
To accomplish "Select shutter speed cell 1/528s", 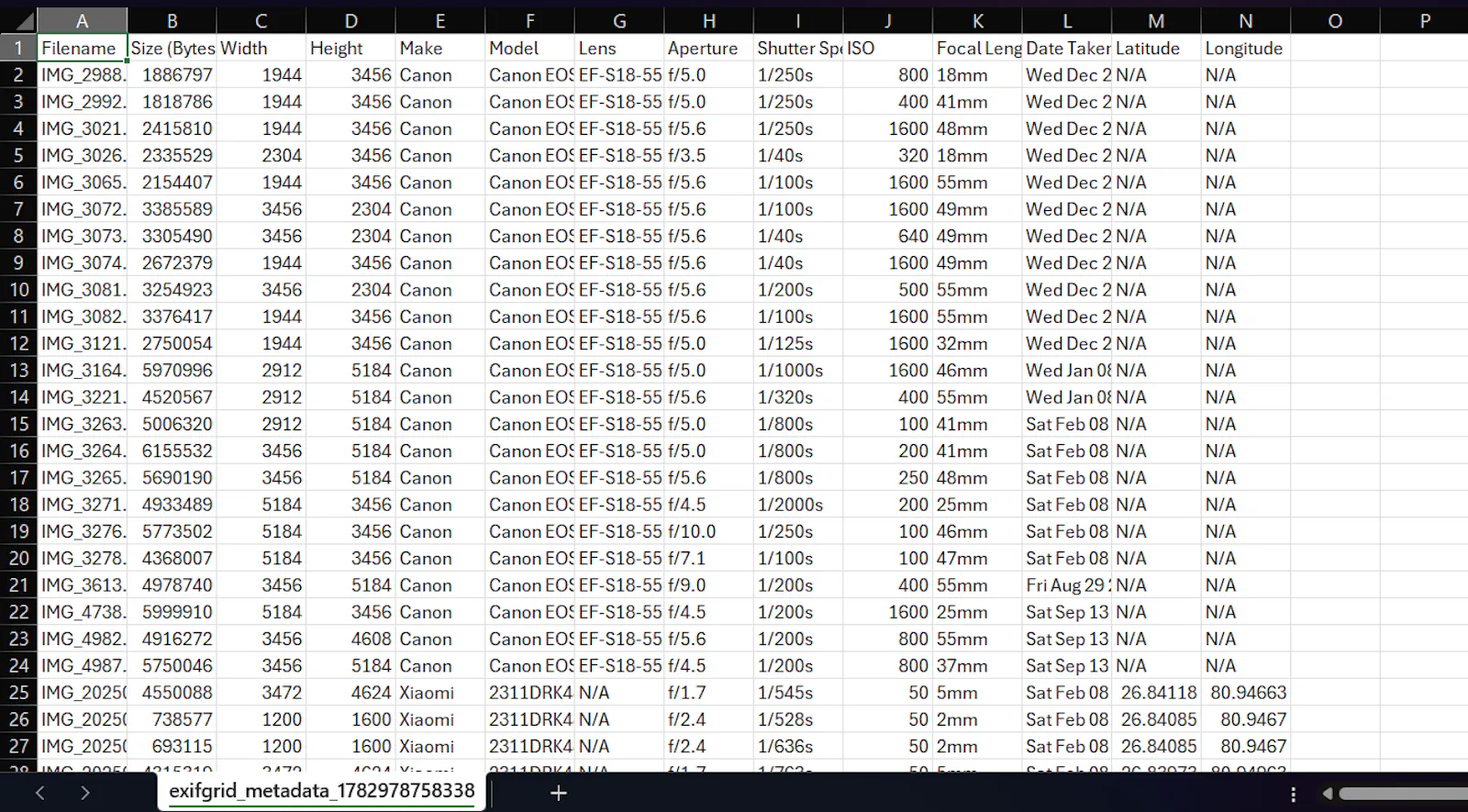I will tap(798, 719).
